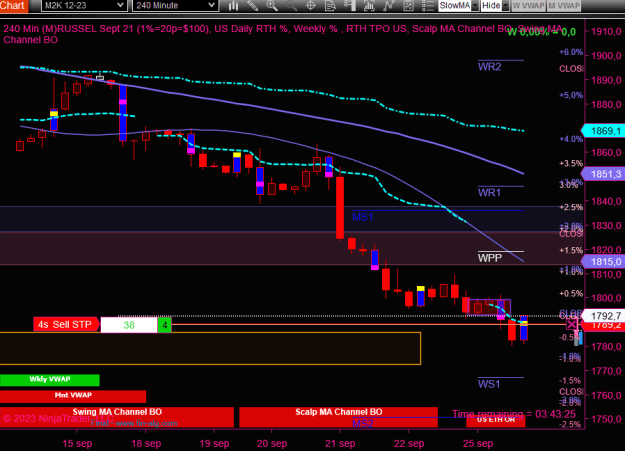Click the 25 sep date label

pos(478,443)
